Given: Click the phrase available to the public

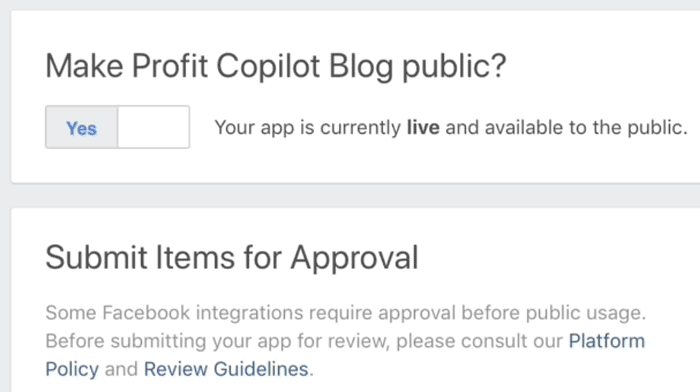Looking at the screenshot, I should (586, 128).
